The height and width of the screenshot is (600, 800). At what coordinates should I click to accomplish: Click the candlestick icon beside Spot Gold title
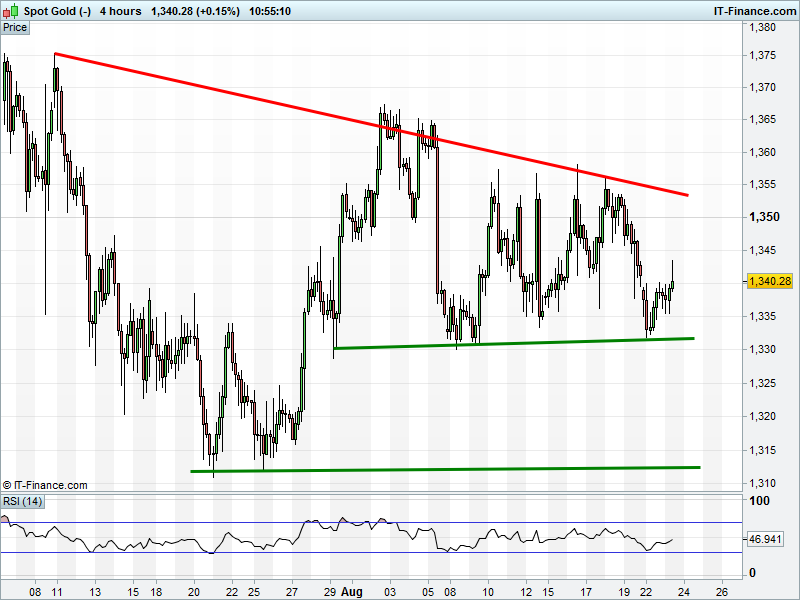[x=10, y=11]
